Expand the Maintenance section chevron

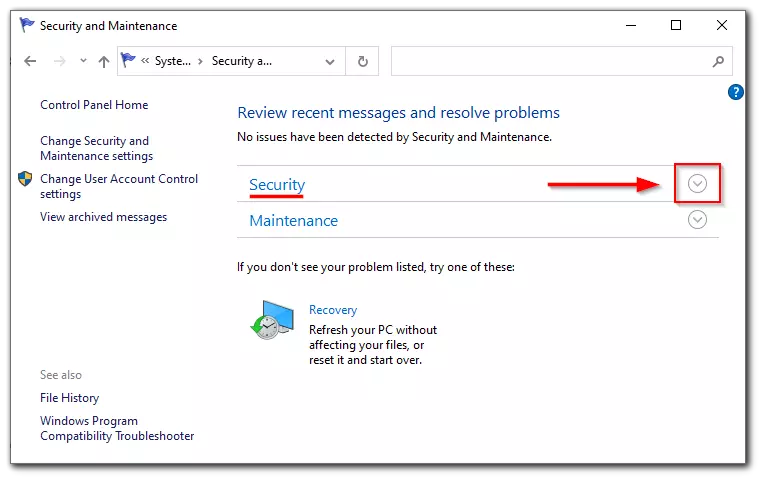pyautogui.click(x=697, y=220)
